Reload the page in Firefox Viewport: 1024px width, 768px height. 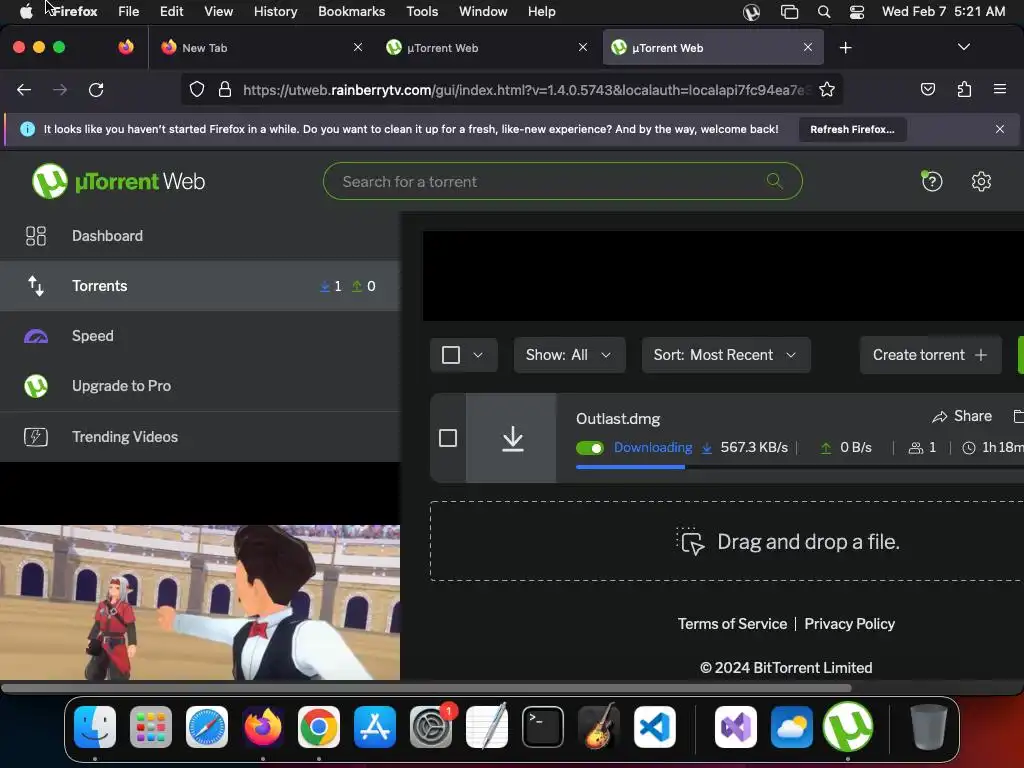pyautogui.click(x=96, y=89)
